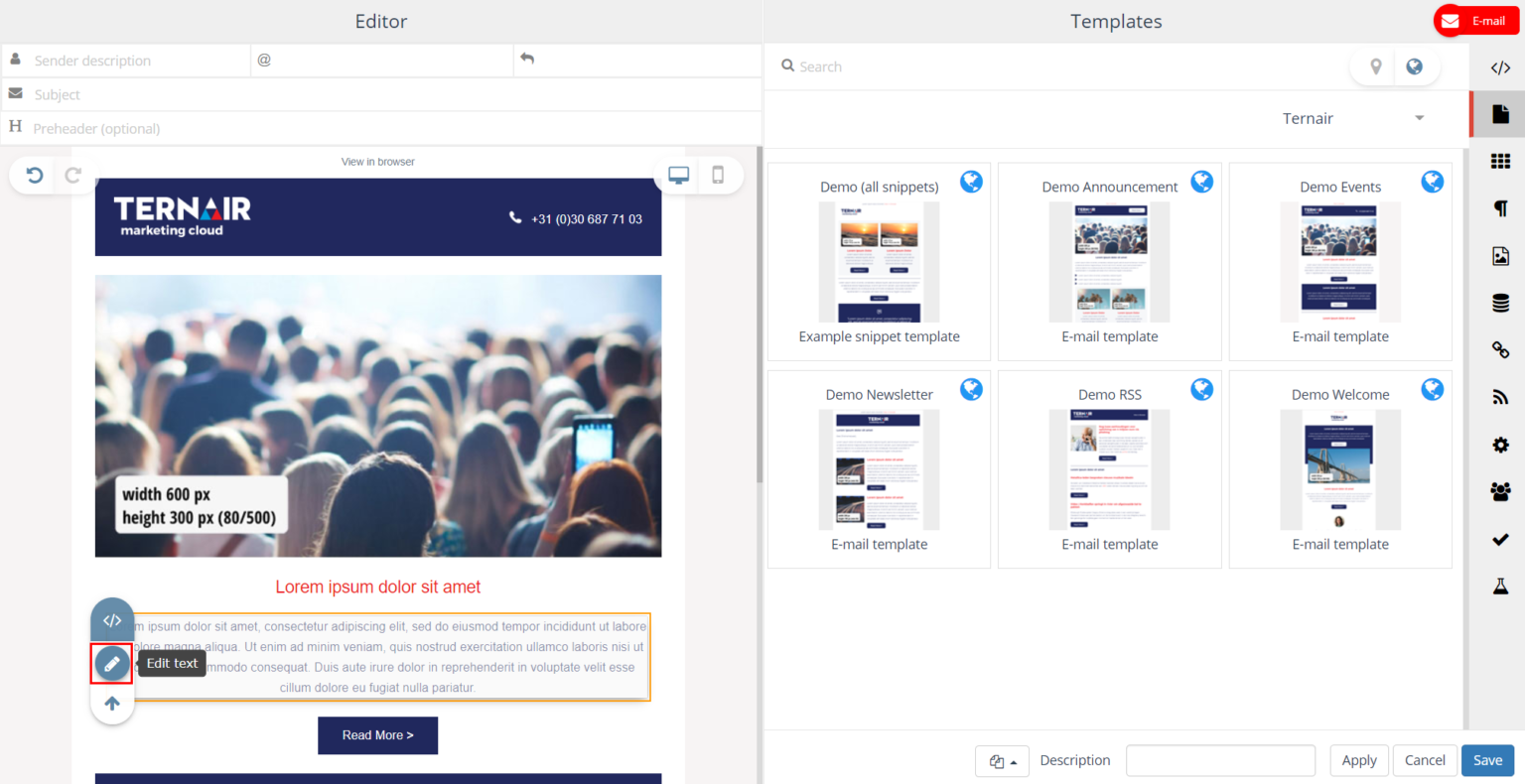Click globe icon on Demo Welcome card
The width and height of the screenshot is (1525, 784).
click(x=1432, y=389)
